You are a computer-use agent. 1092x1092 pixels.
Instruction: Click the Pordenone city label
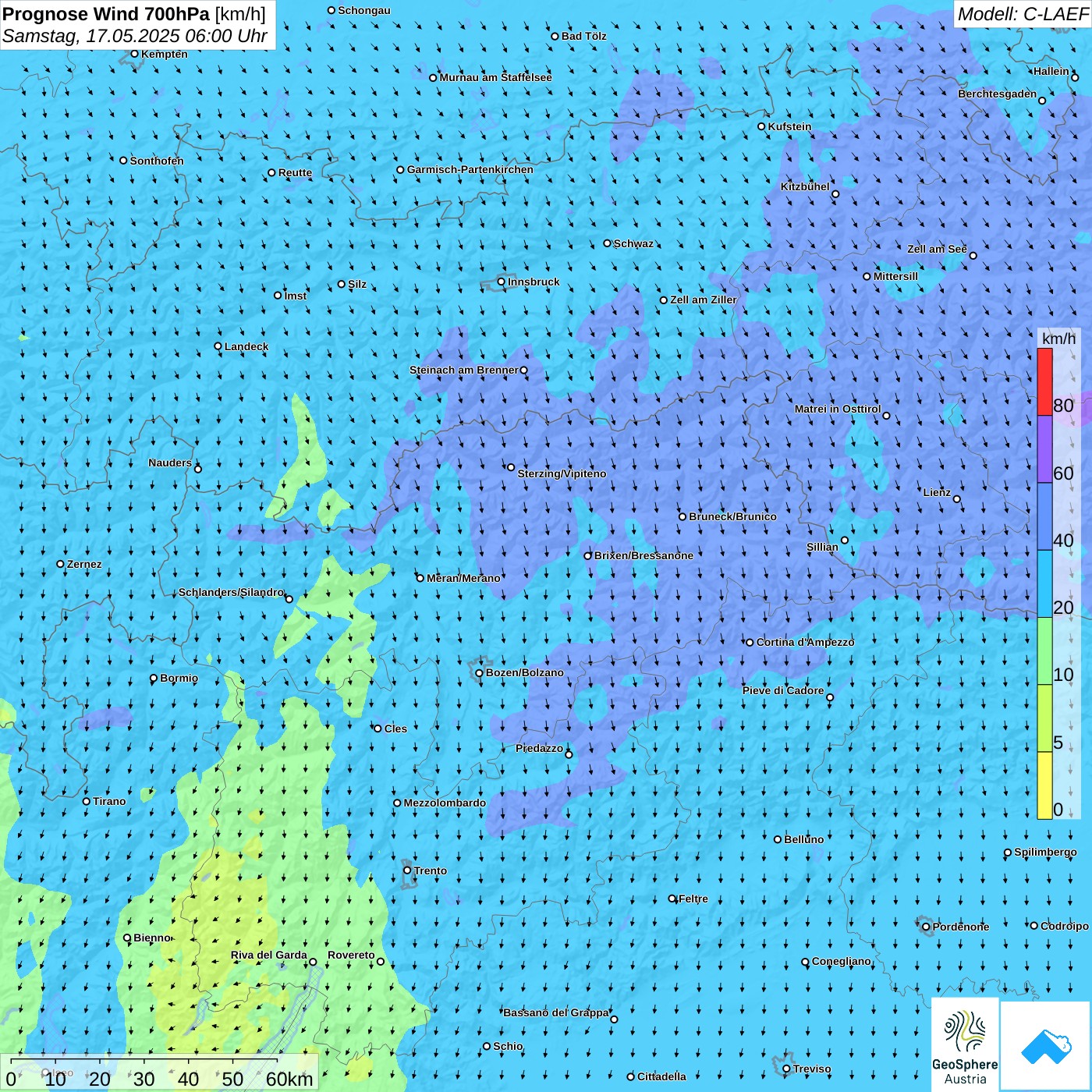click(x=961, y=927)
